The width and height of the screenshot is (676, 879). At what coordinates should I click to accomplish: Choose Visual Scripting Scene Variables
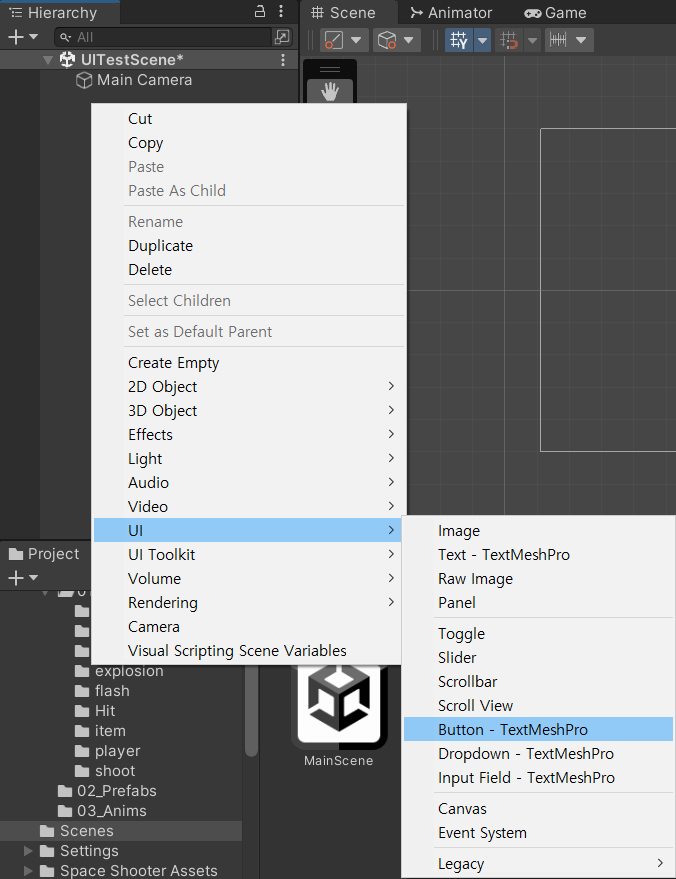tap(247, 651)
